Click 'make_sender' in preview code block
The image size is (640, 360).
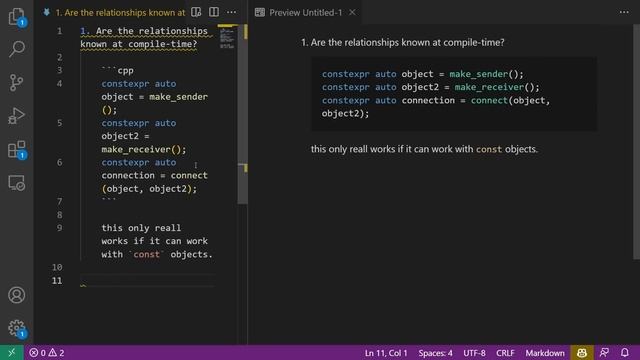[x=478, y=74]
